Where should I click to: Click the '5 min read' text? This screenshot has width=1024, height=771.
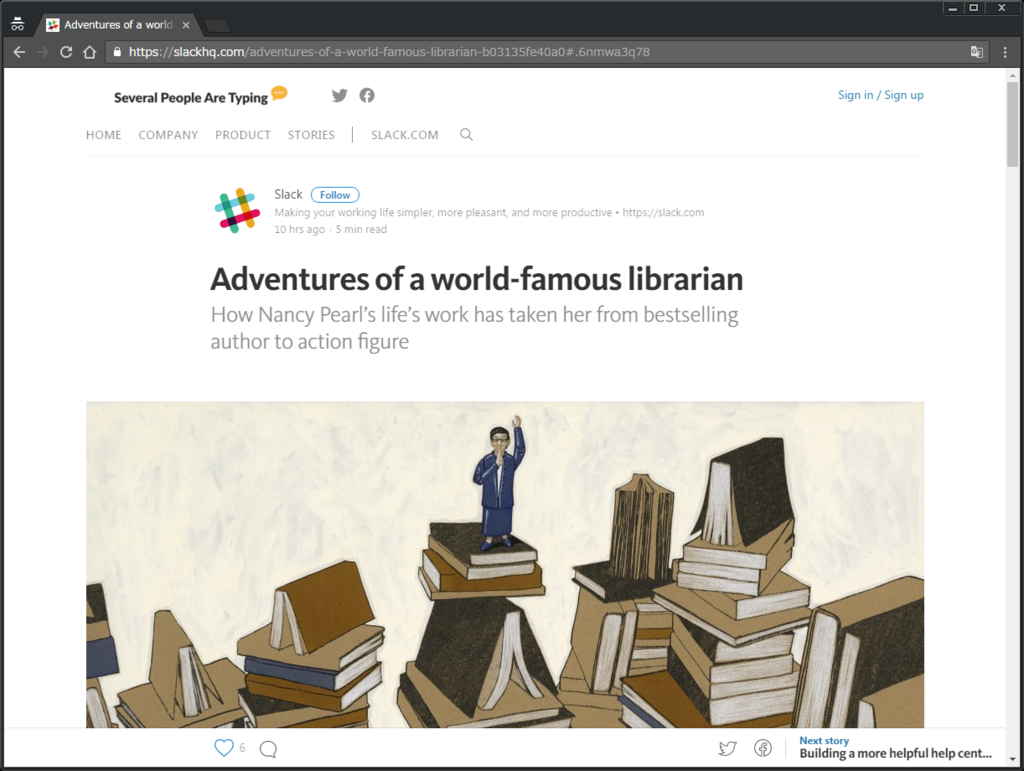[x=361, y=229]
